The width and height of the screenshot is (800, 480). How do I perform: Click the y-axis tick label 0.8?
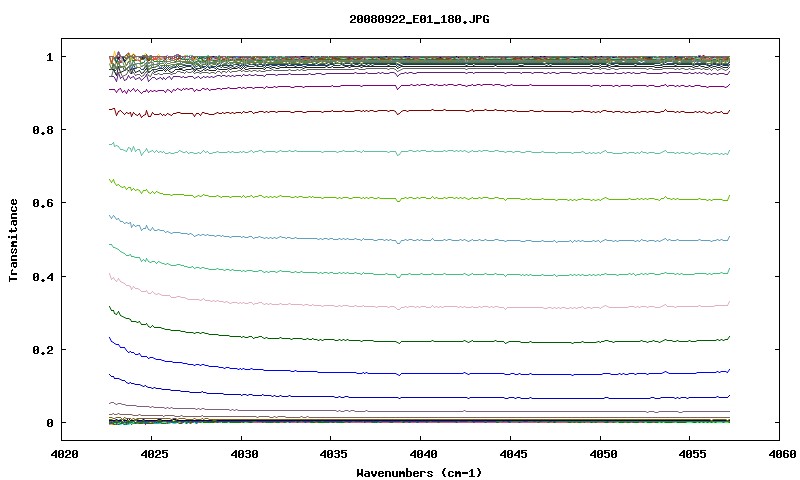(x=43, y=130)
